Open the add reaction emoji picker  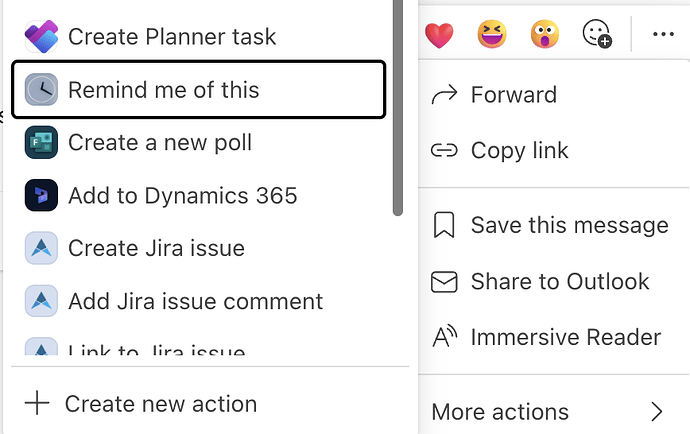pos(597,35)
